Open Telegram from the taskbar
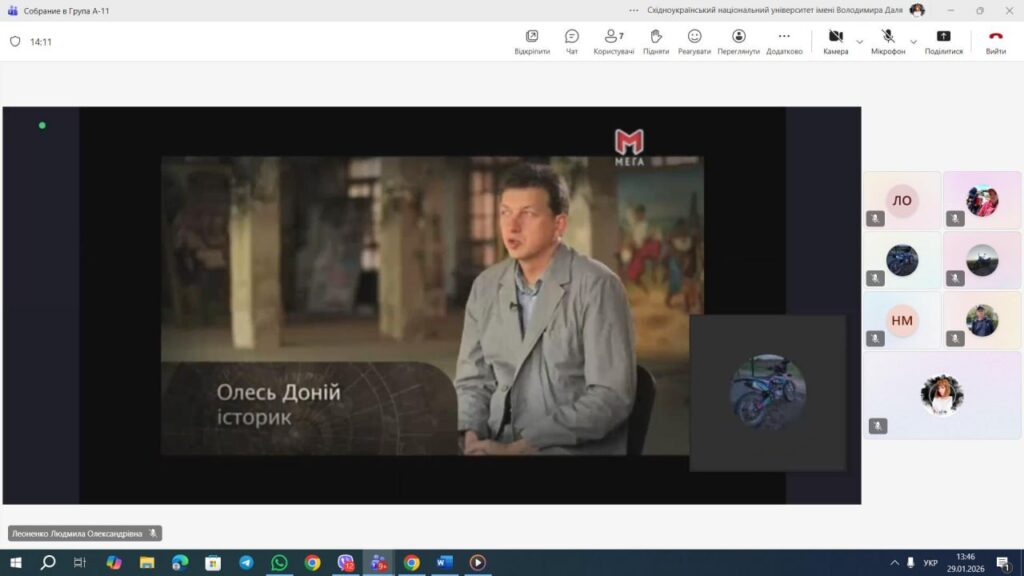Image resolution: width=1024 pixels, height=576 pixels. click(x=246, y=563)
